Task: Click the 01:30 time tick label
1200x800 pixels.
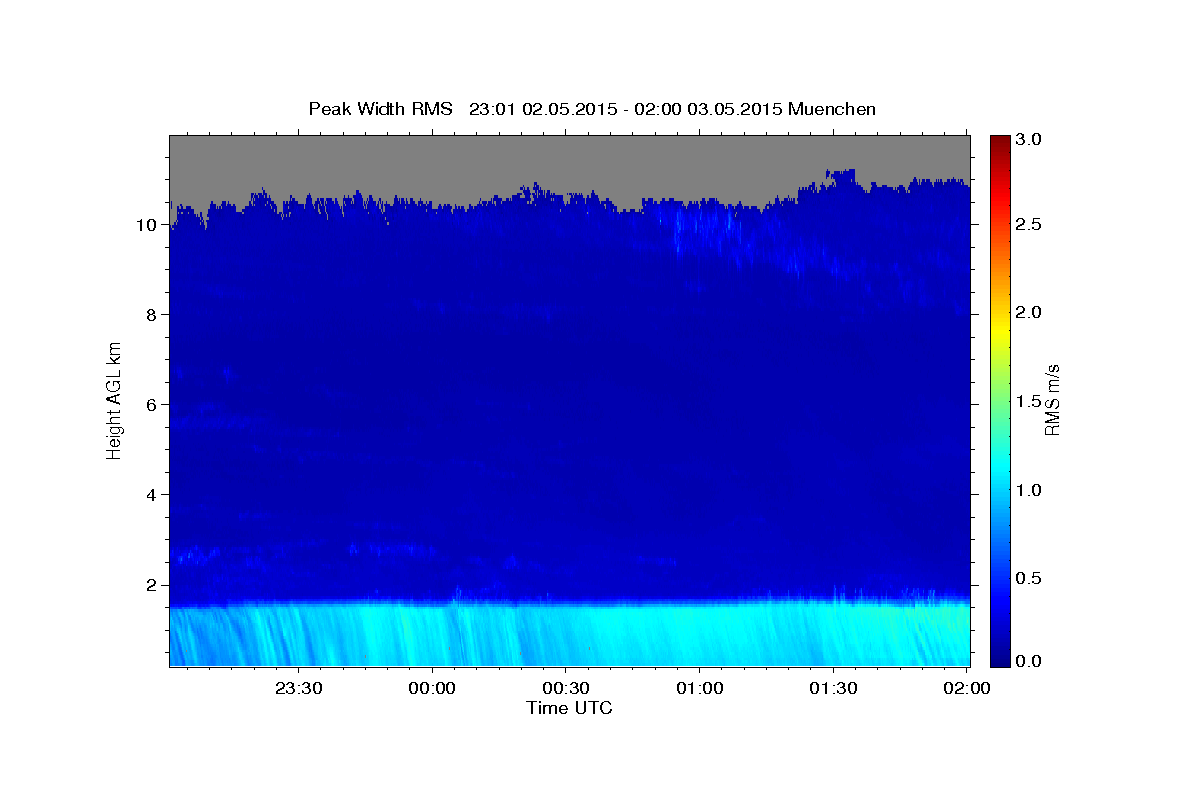Action: pos(834,688)
